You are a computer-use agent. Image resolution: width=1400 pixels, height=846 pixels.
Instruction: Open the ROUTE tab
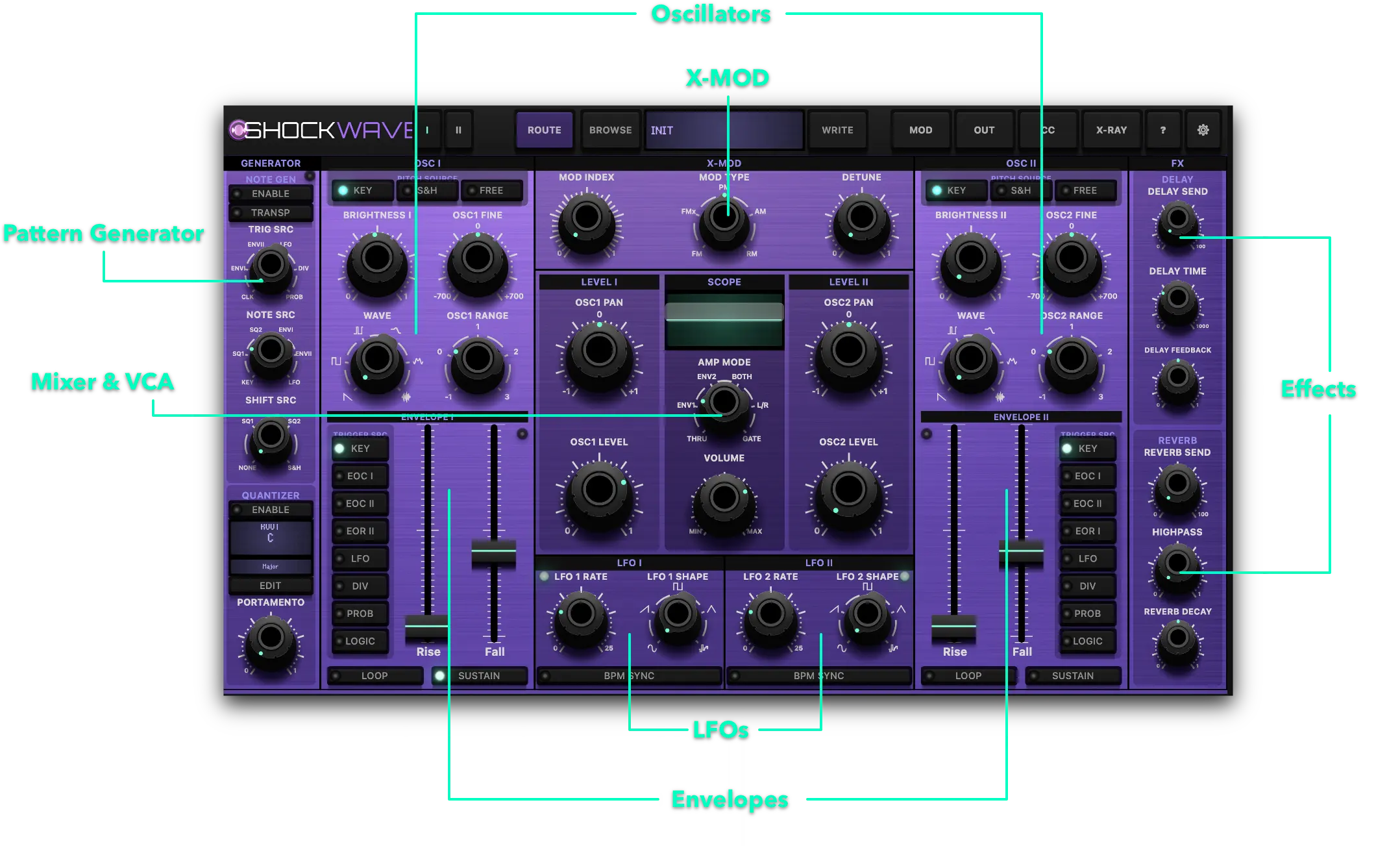(x=544, y=130)
